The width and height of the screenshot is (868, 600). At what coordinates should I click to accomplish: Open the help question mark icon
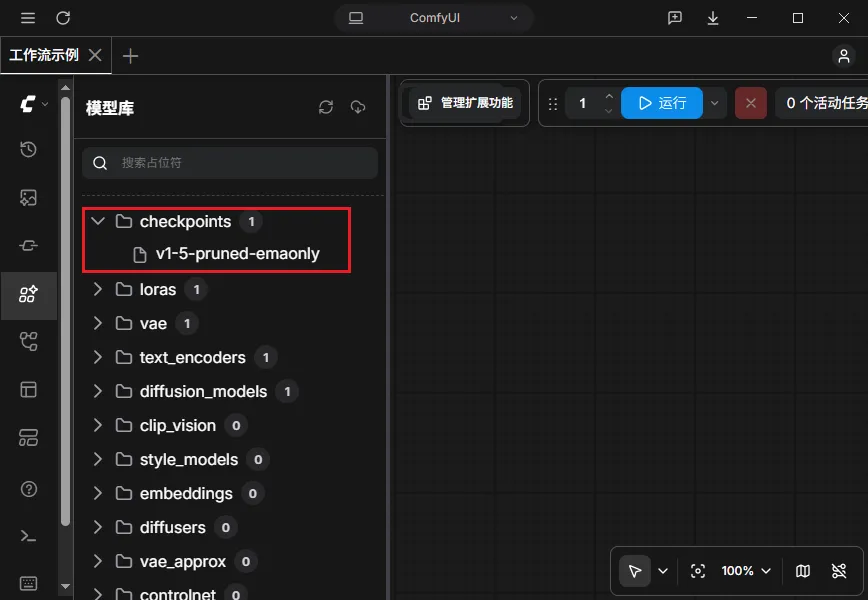(x=28, y=489)
